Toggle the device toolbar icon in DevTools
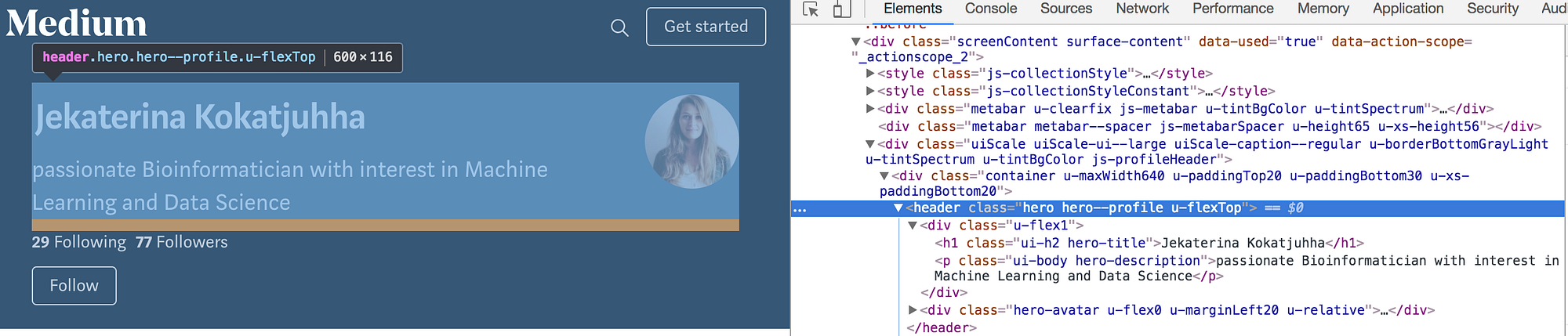This screenshot has height=336, width=1568. click(x=841, y=9)
